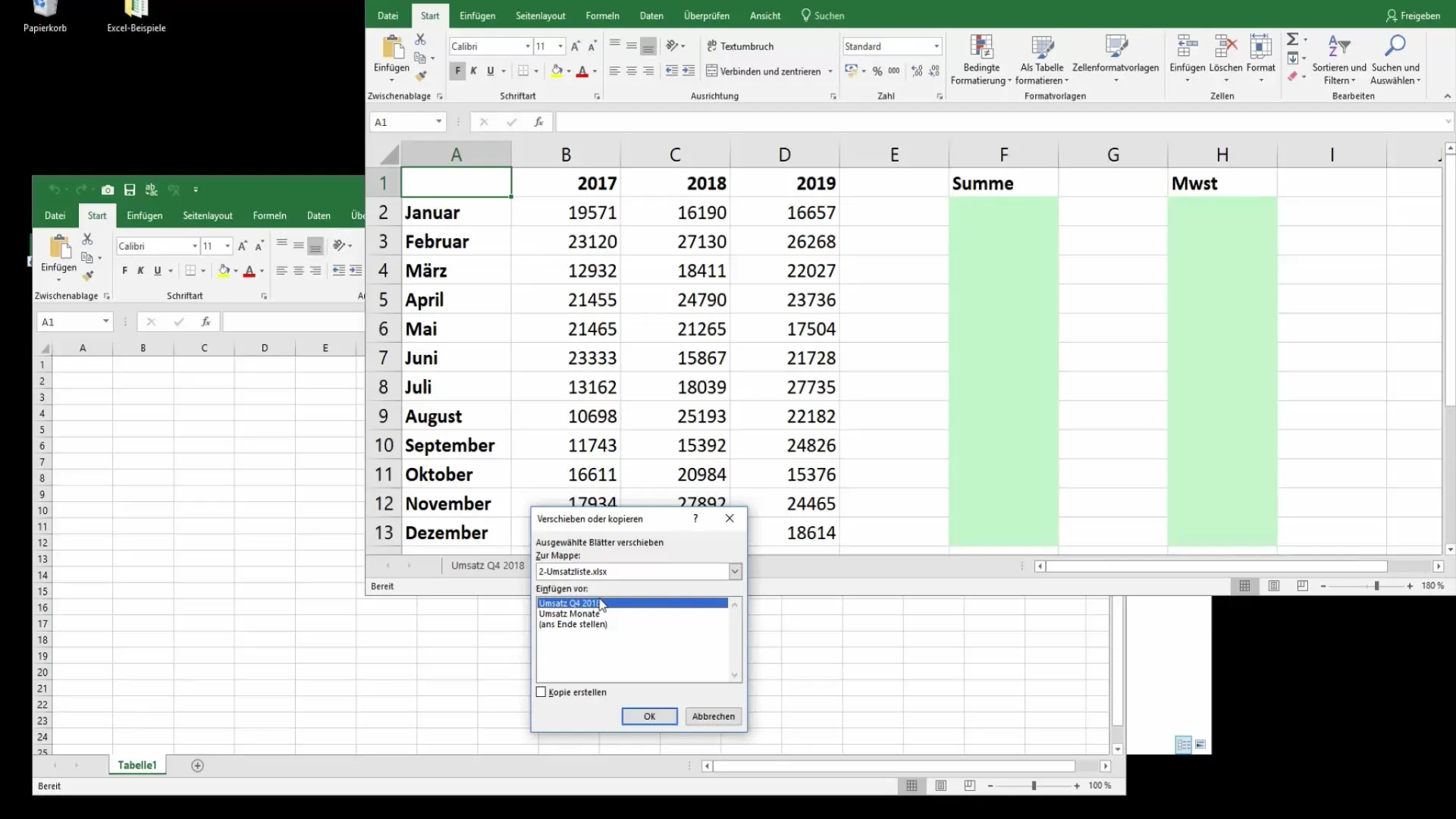
Task: Open Überprüfen tab in front window
Action: click(706, 15)
